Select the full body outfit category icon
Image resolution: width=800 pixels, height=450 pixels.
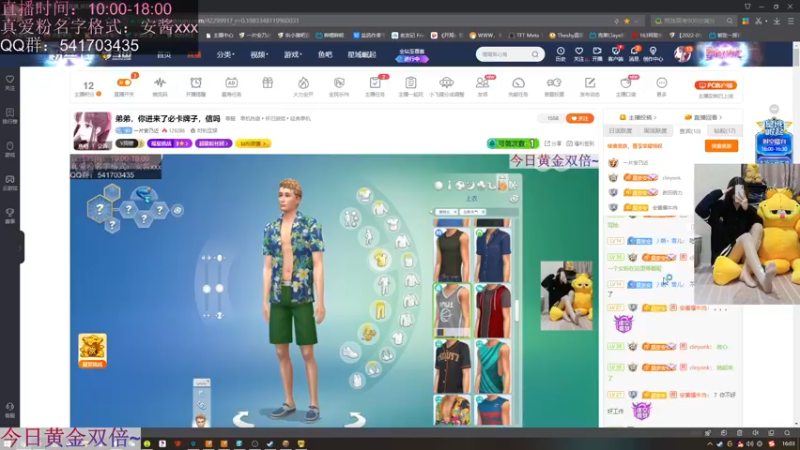pos(384,285)
